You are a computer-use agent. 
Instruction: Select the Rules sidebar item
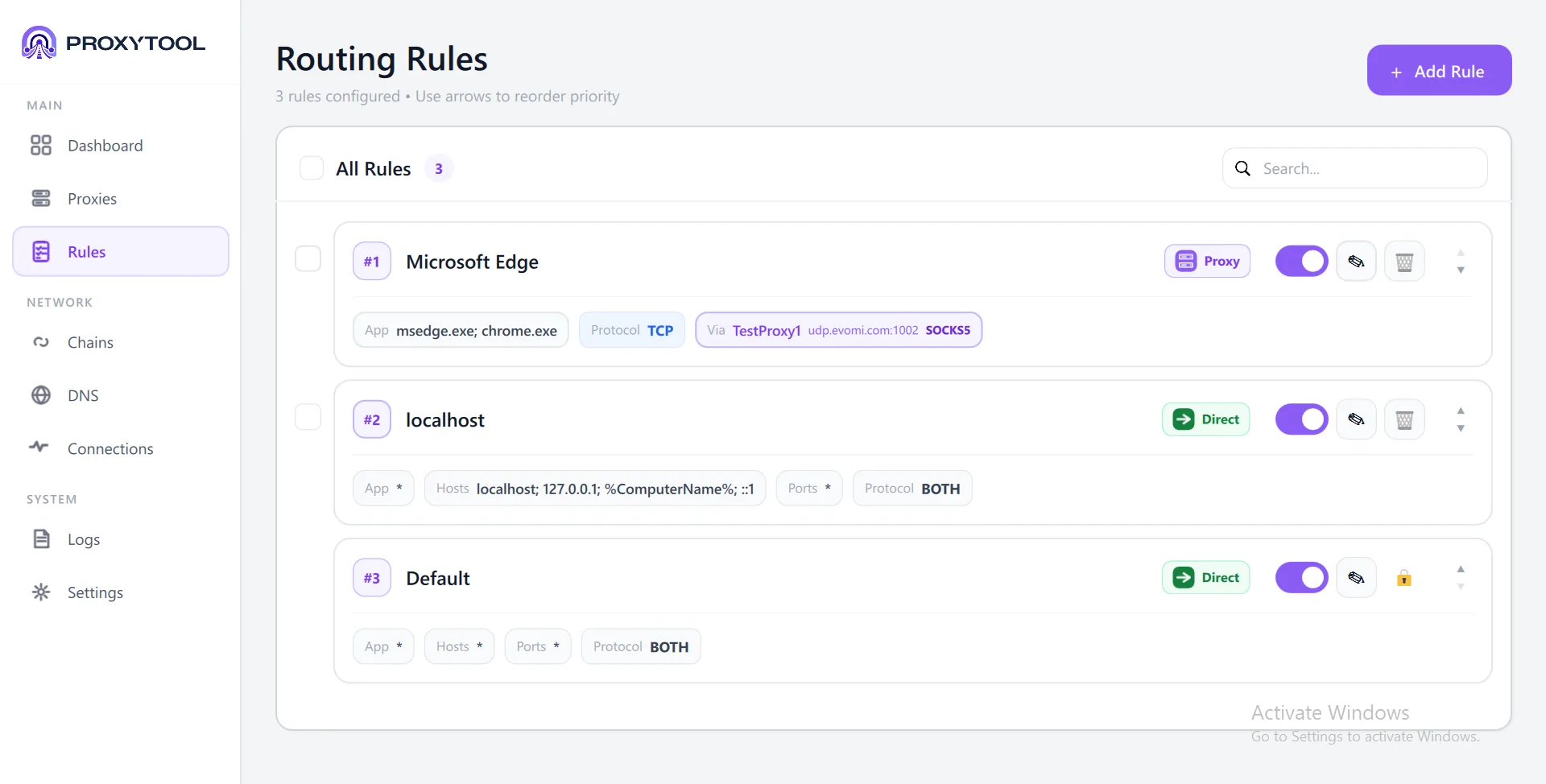coord(121,252)
